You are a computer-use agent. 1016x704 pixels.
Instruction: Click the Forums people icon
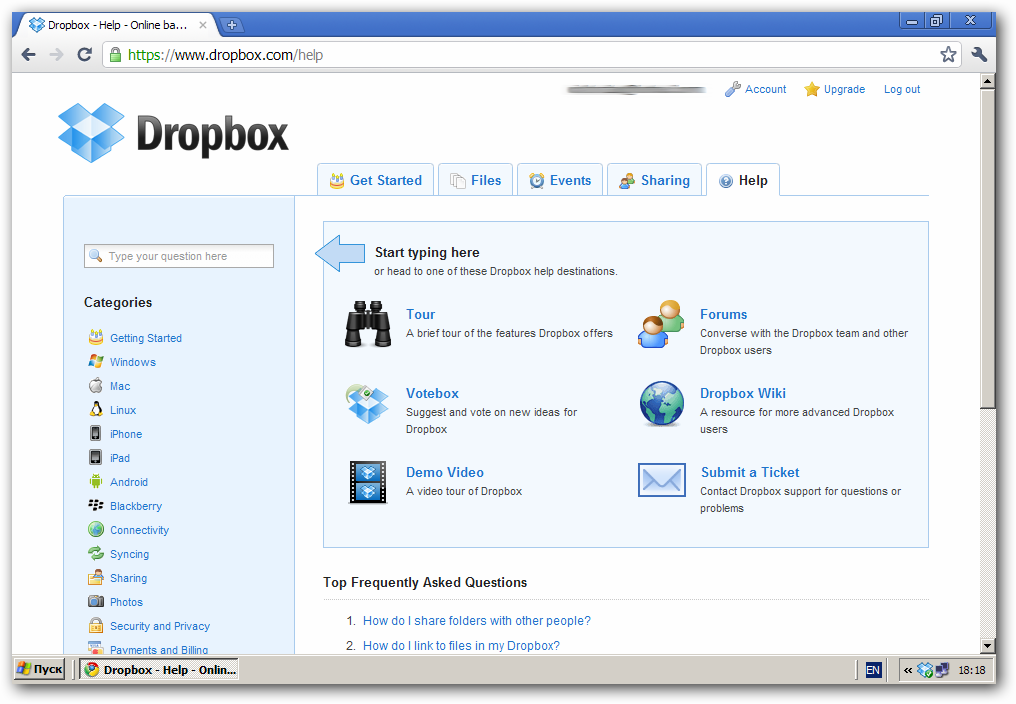tap(661, 324)
